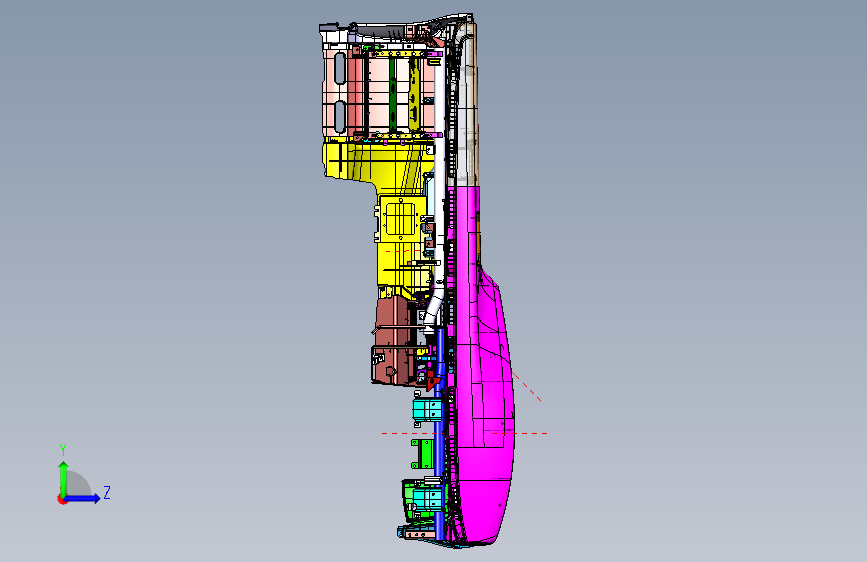
Task: Select the dark green vertical strip in pink frame
Action: (392, 94)
